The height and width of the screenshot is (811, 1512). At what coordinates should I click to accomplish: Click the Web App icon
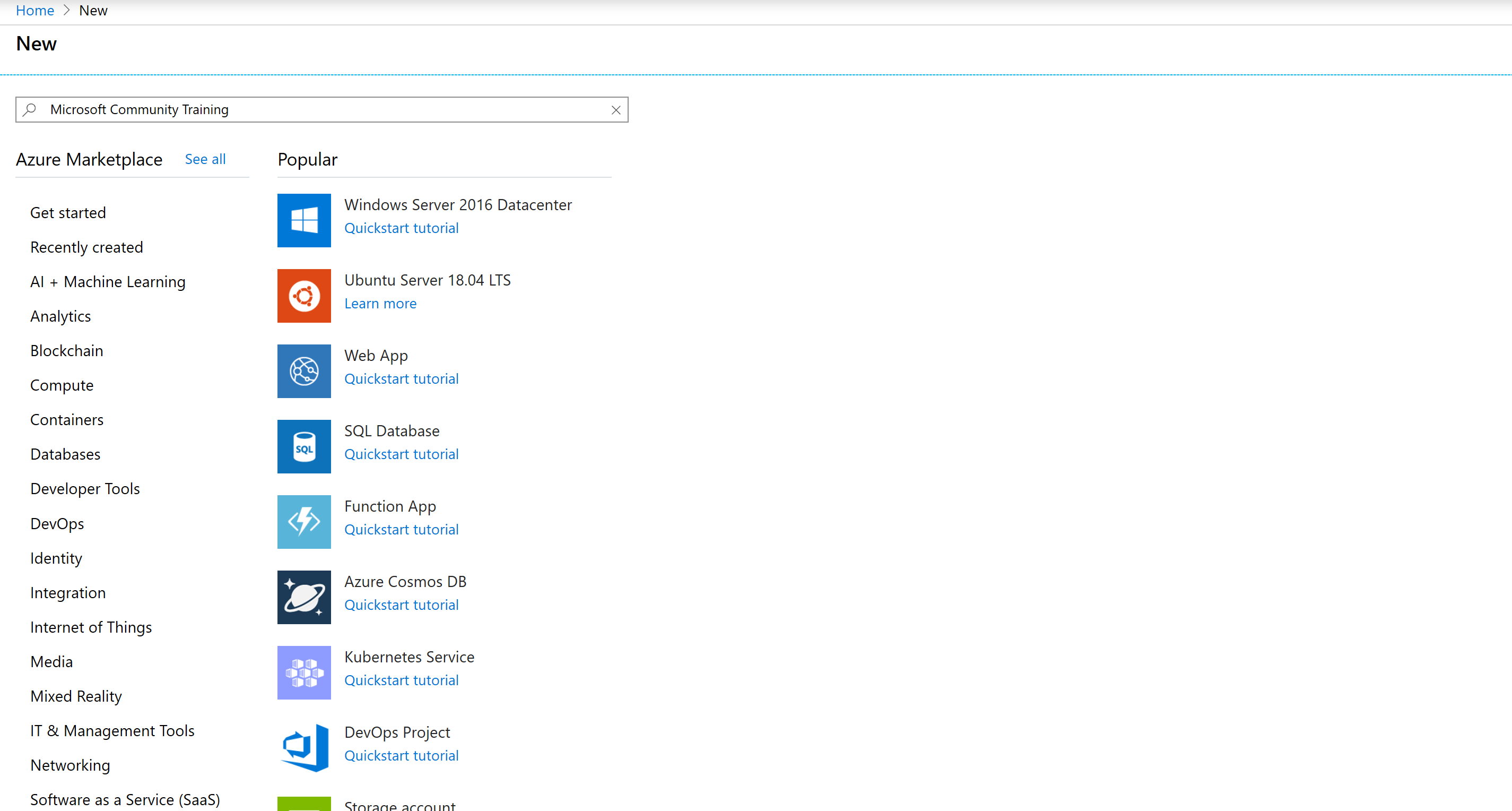point(304,371)
